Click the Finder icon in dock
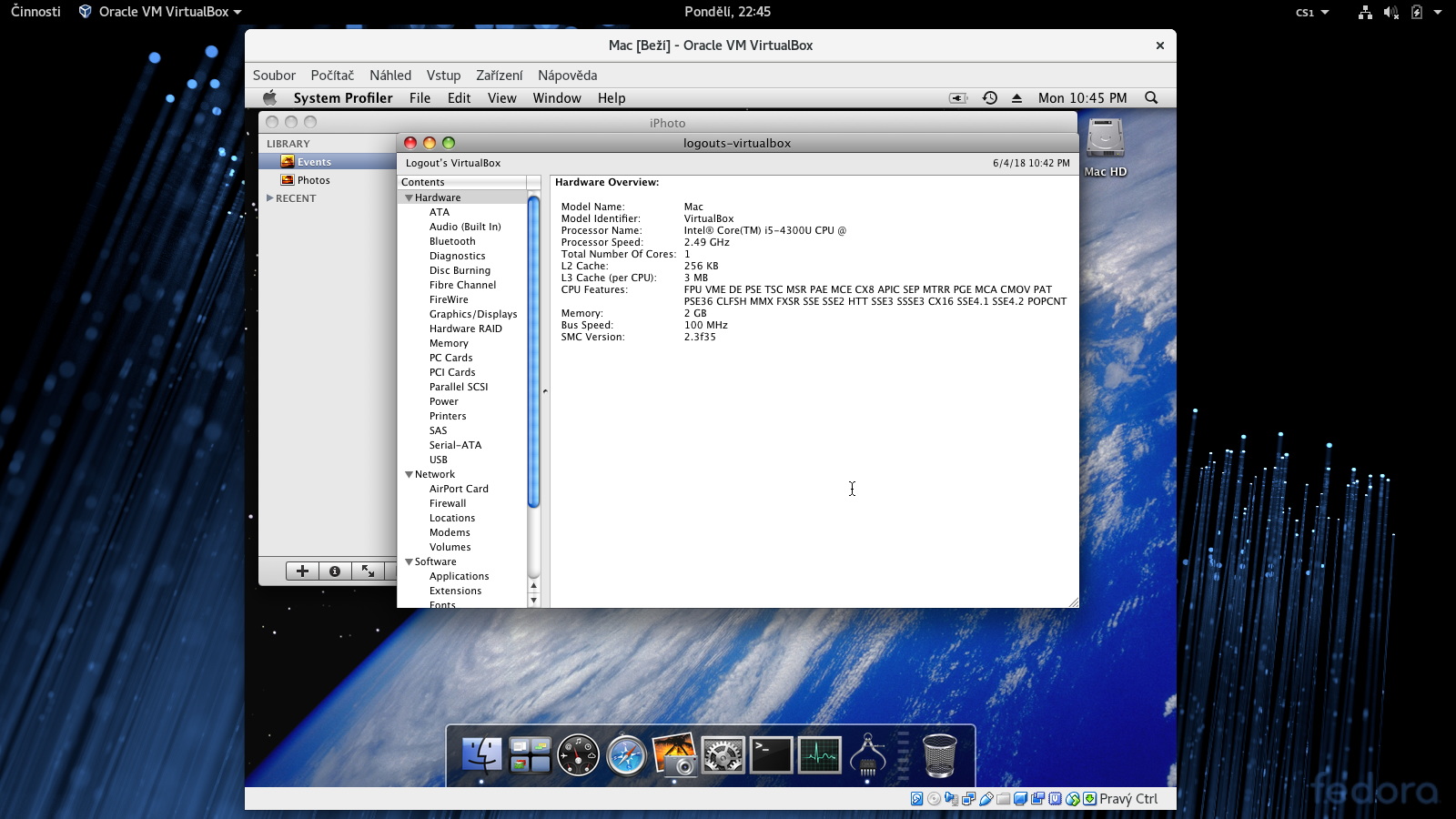Viewport: 1456px width, 819px height. click(481, 755)
